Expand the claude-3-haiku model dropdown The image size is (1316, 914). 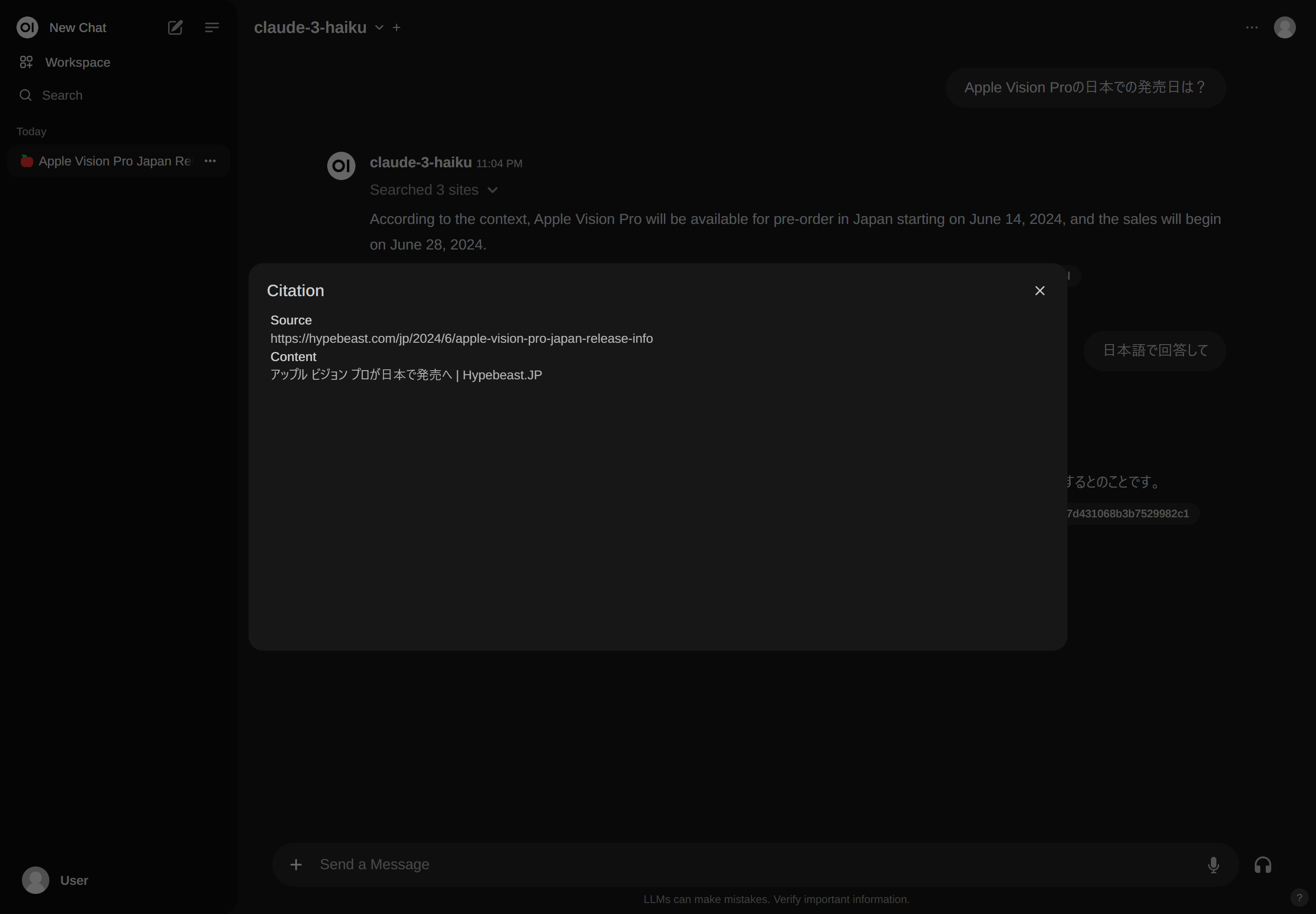tap(379, 27)
